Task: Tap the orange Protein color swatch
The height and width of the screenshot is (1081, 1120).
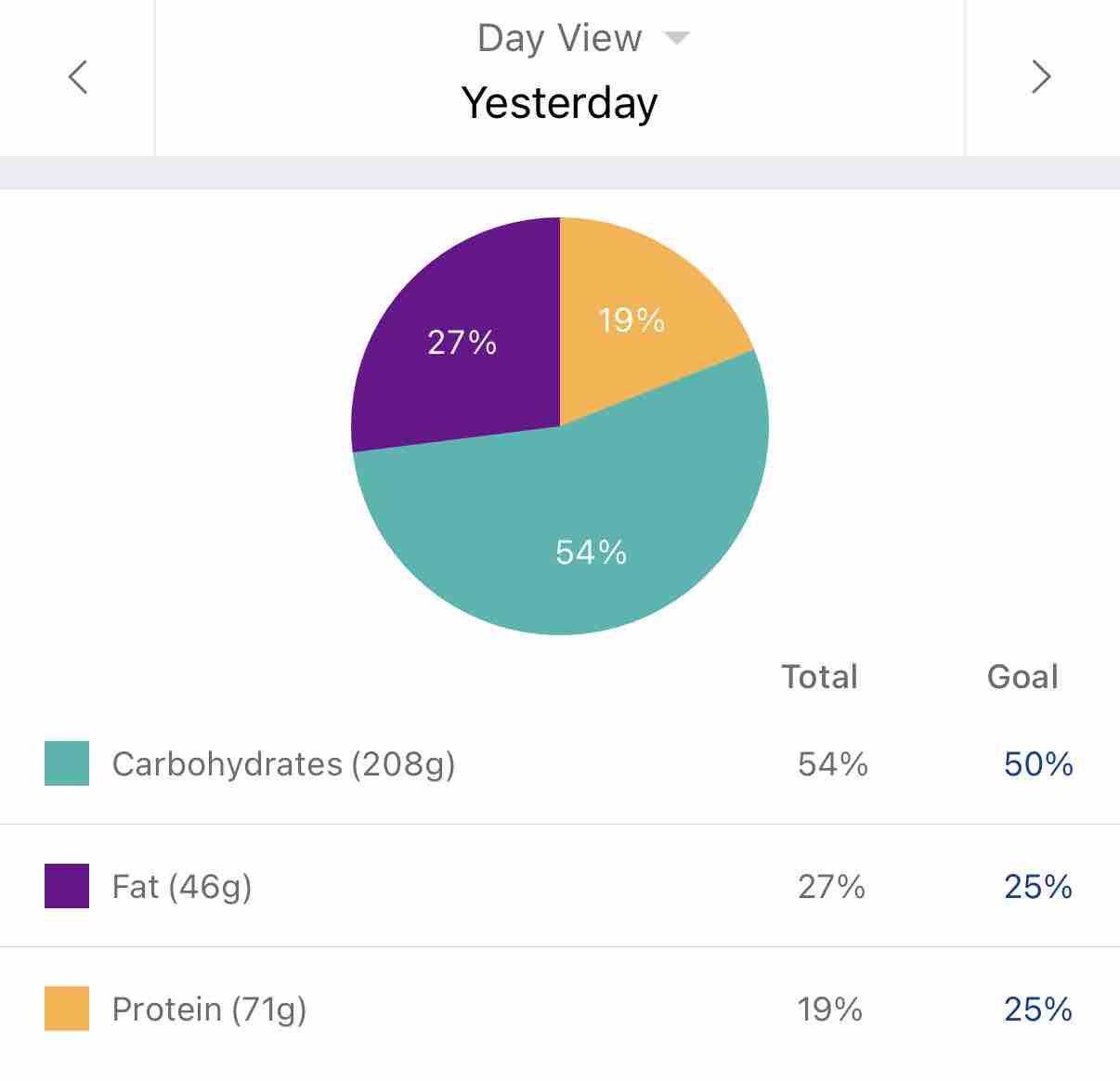Action: (67, 1009)
